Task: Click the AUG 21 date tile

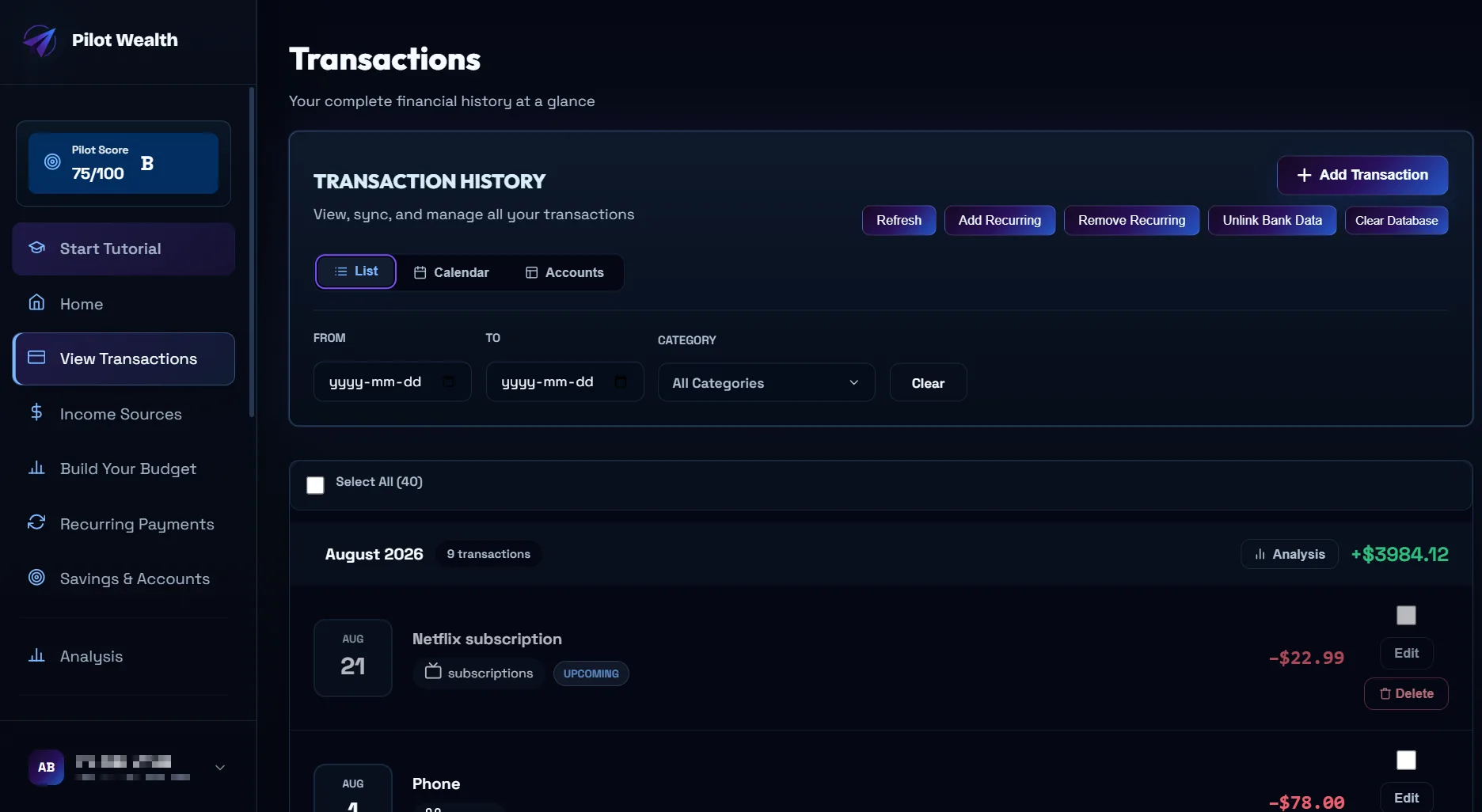Action: coord(353,658)
